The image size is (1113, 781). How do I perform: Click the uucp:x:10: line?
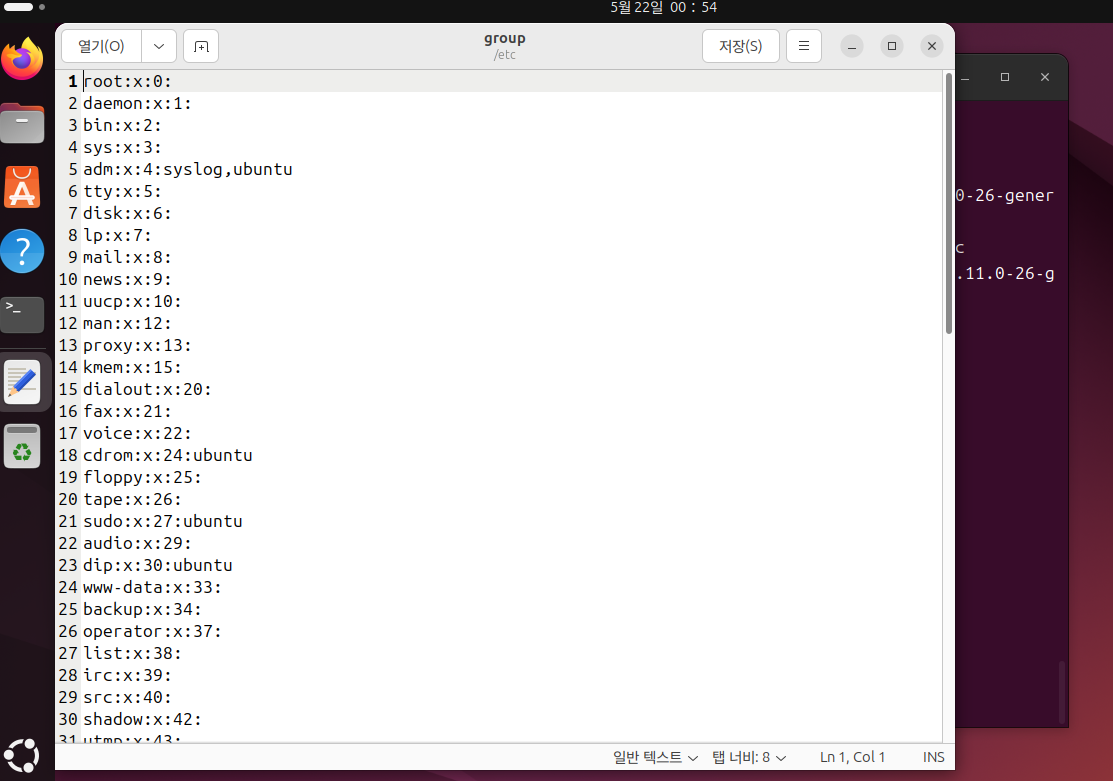pos(132,302)
